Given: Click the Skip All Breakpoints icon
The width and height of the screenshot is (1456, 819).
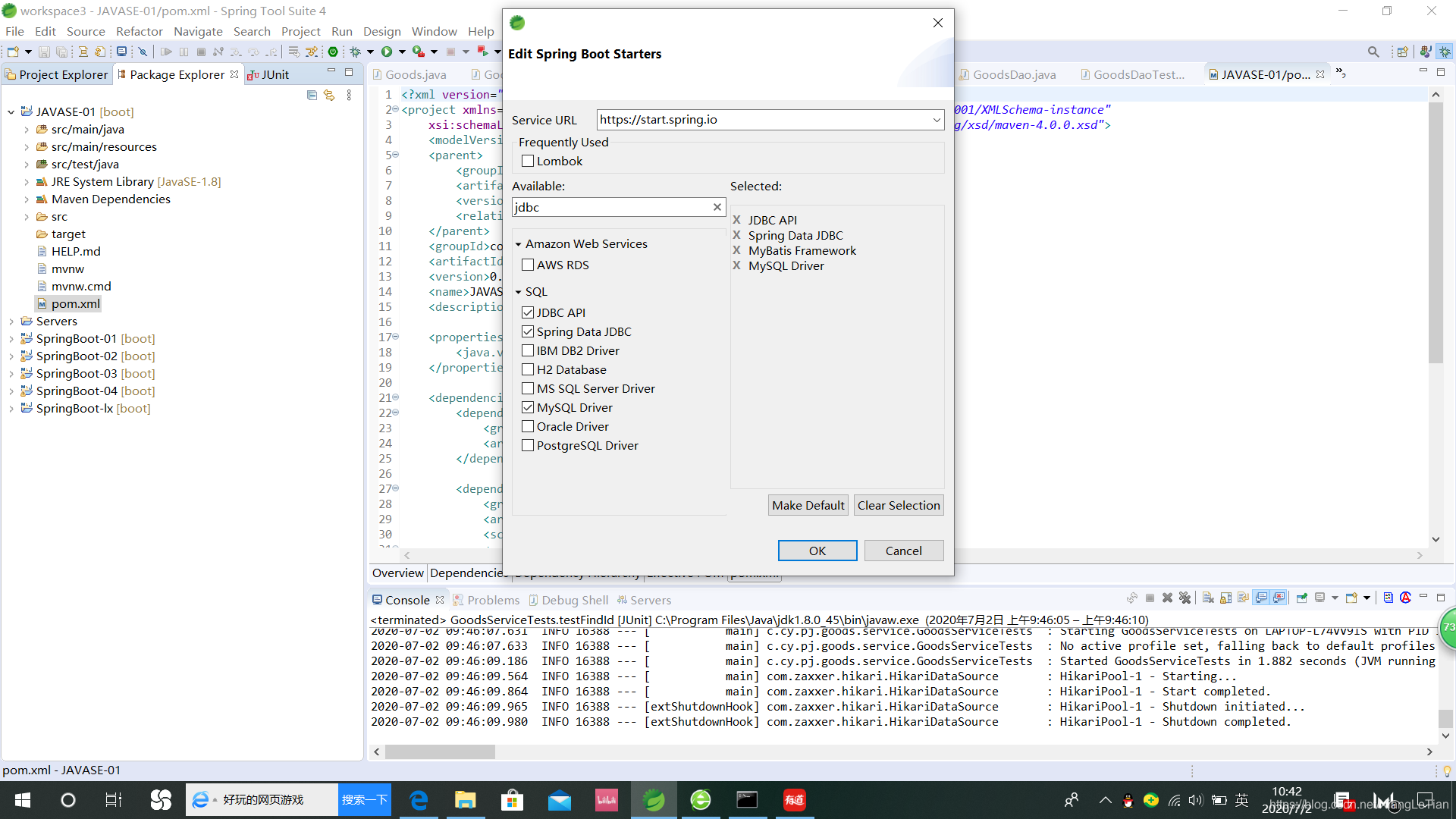Looking at the screenshot, I should point(143,52).
